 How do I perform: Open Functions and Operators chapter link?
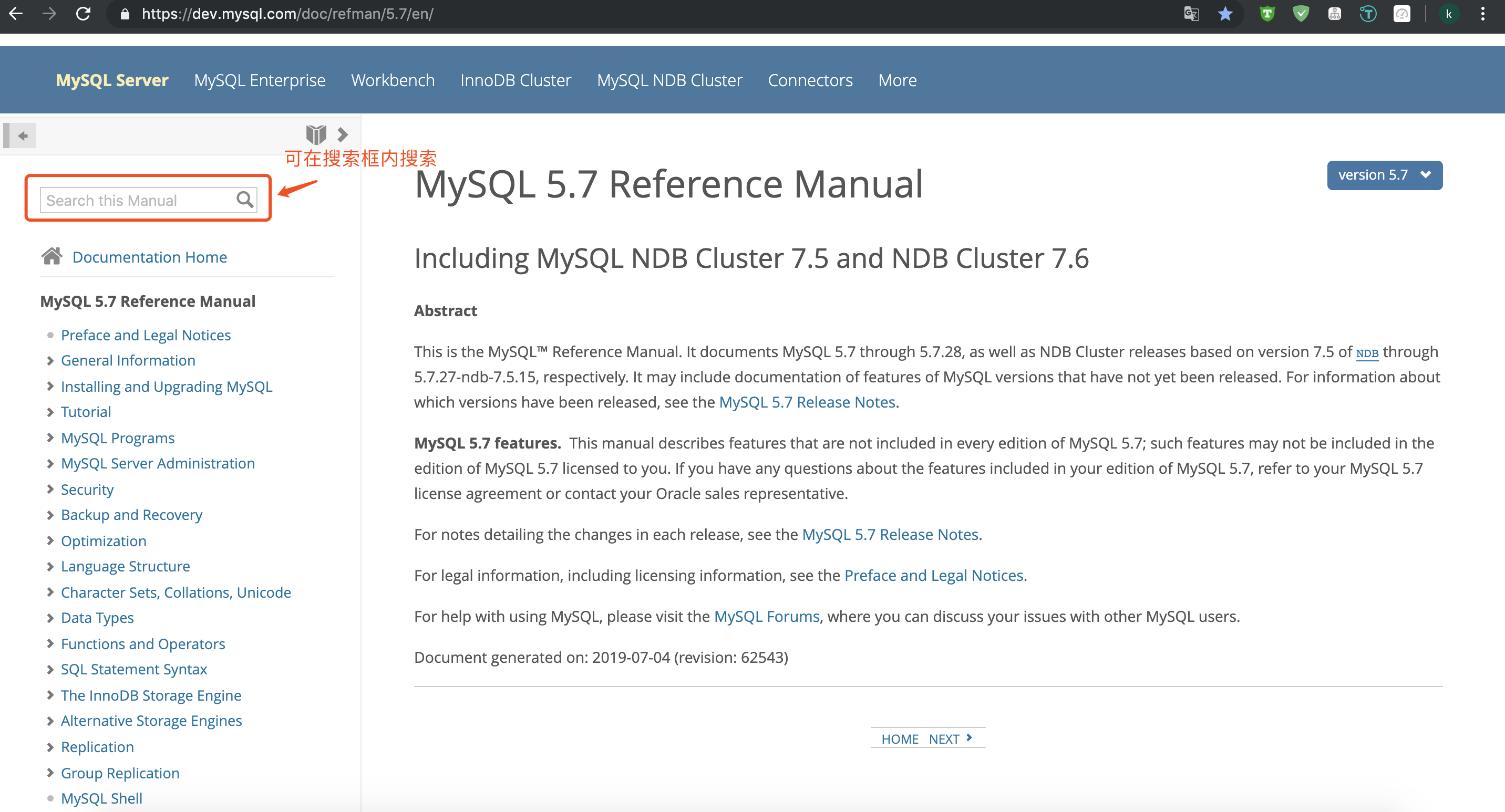coord(142,643)
